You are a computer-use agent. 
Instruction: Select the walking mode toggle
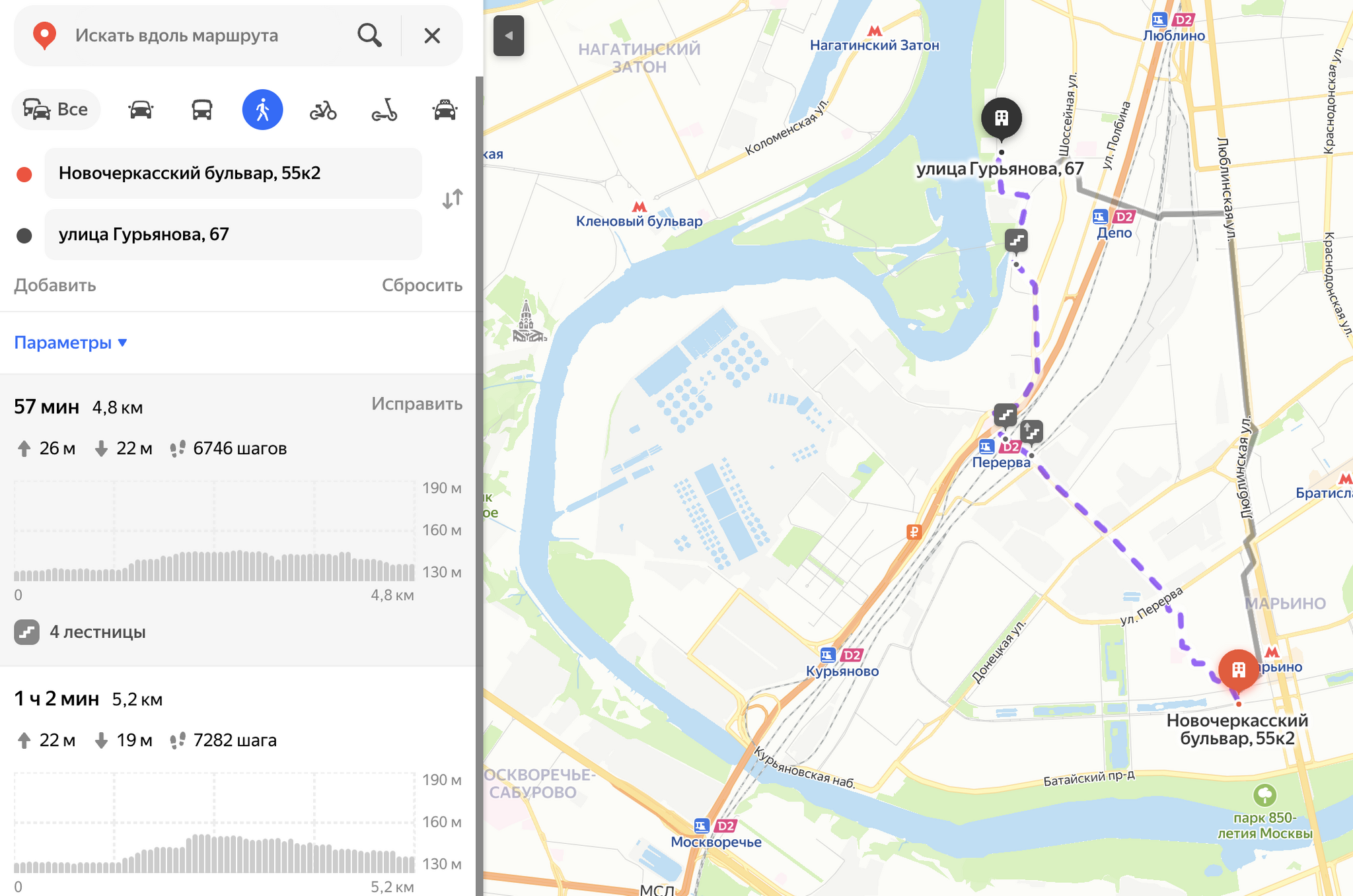pos(262,110)
